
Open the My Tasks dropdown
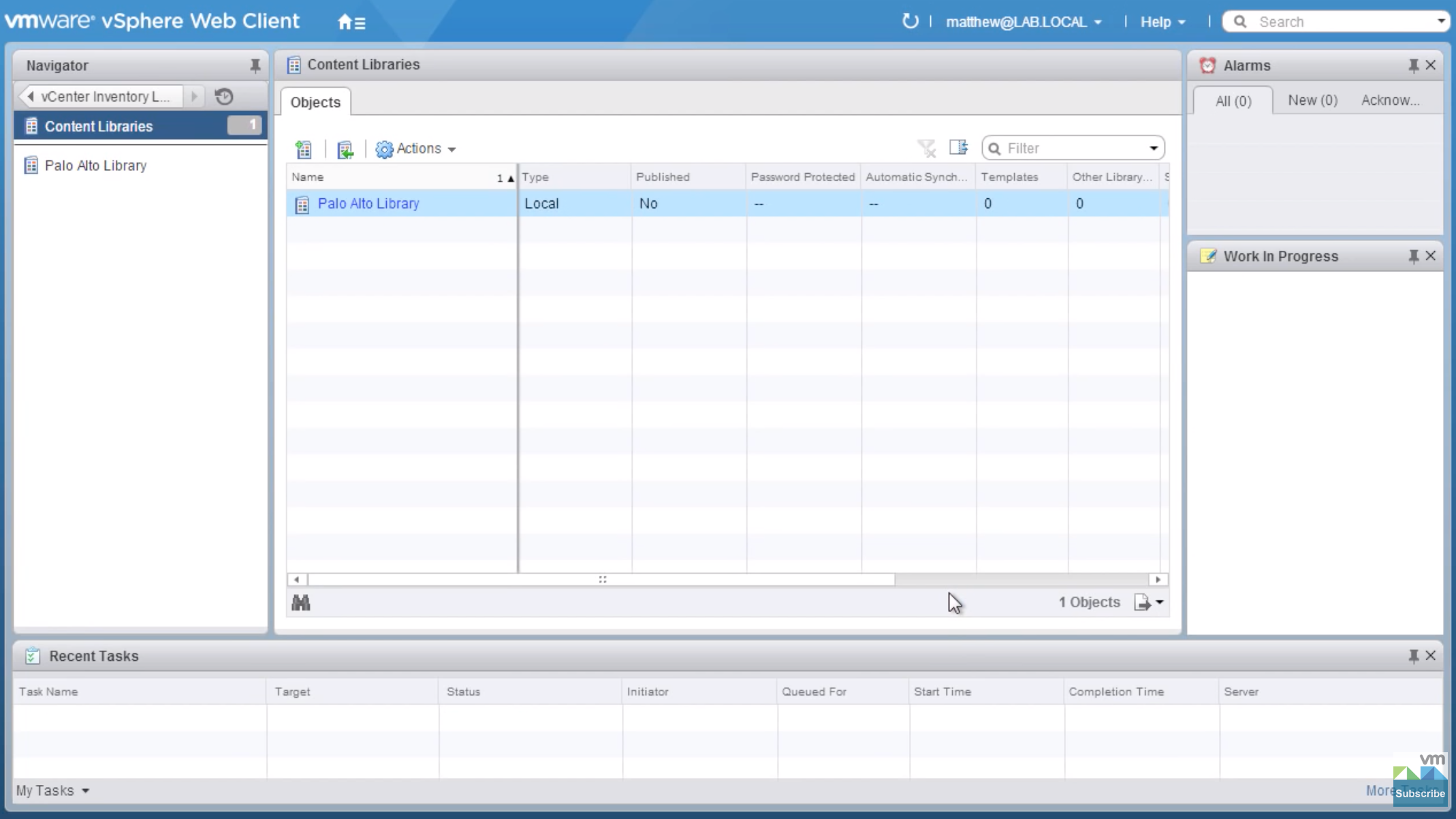[52, 790]
